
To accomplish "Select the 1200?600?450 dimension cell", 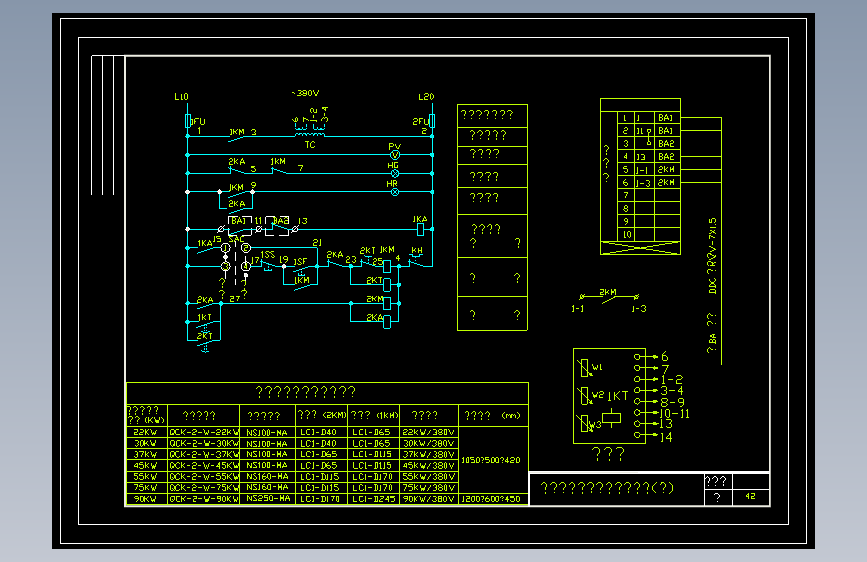I will coord(491,498).
